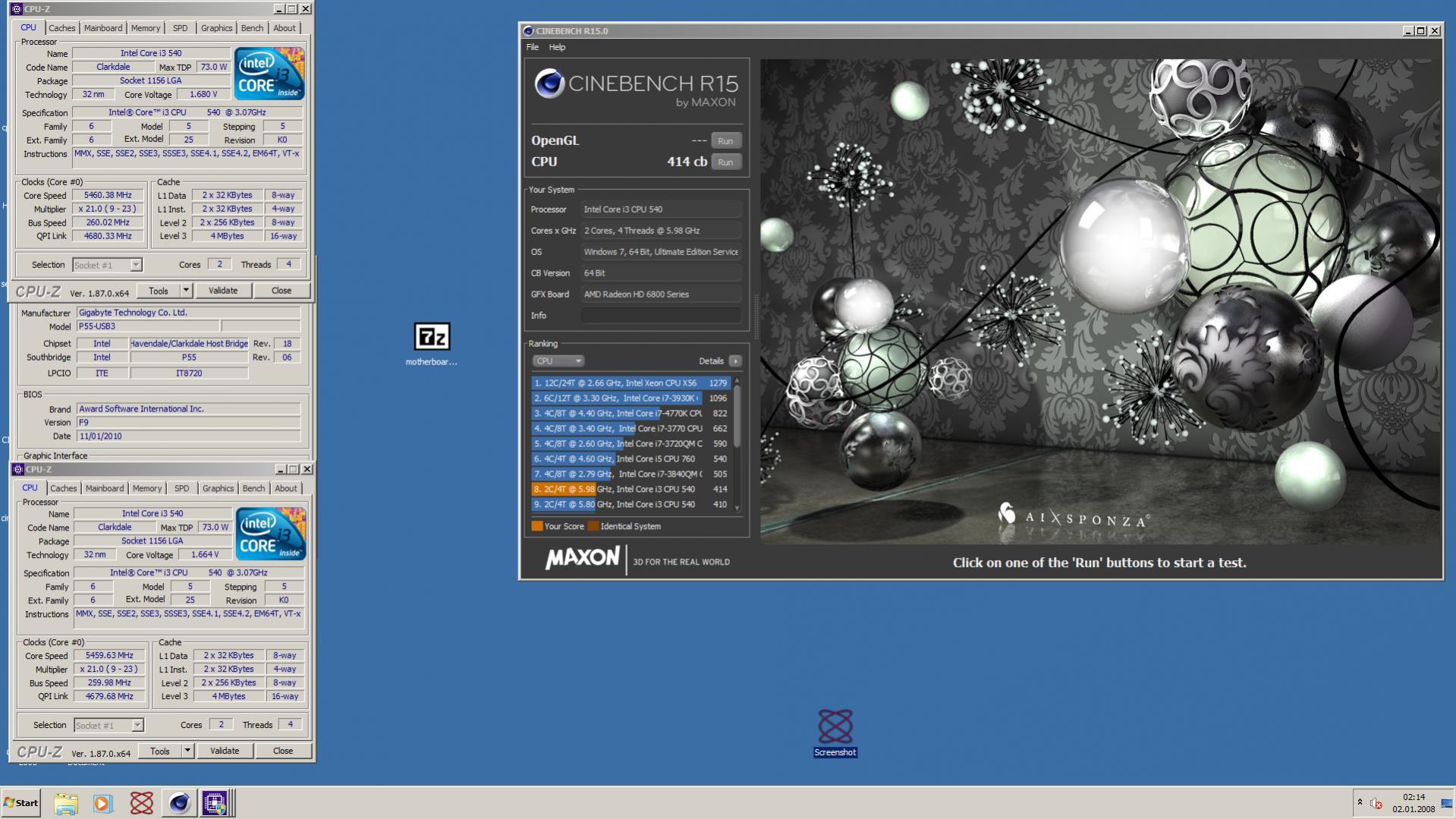Screen dimensions: 1456x819
Task: Click the brown Identical System legend swatch
Action: pos(593,526)
